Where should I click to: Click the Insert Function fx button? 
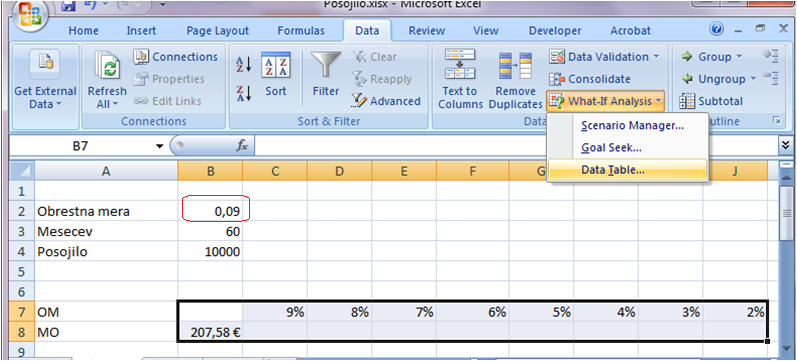tap(242, 146)
